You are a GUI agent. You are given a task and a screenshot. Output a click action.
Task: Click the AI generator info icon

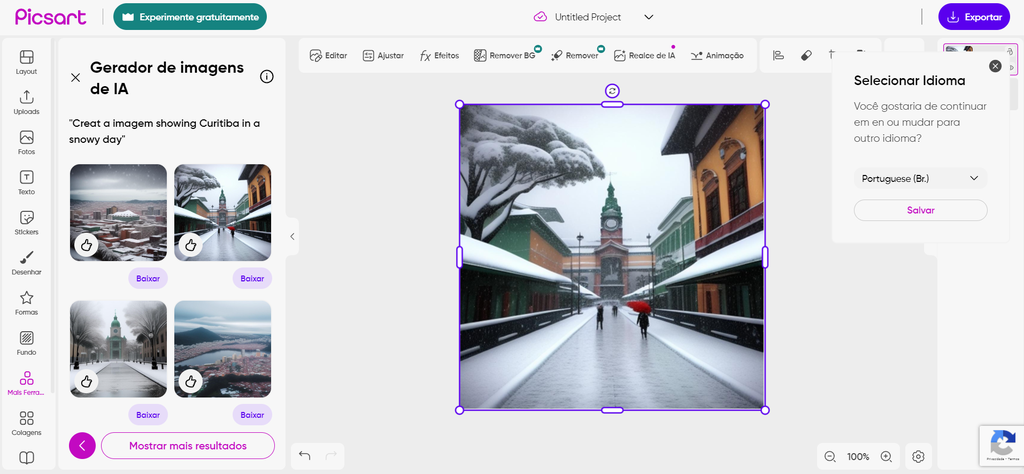(x=267, y=77)
